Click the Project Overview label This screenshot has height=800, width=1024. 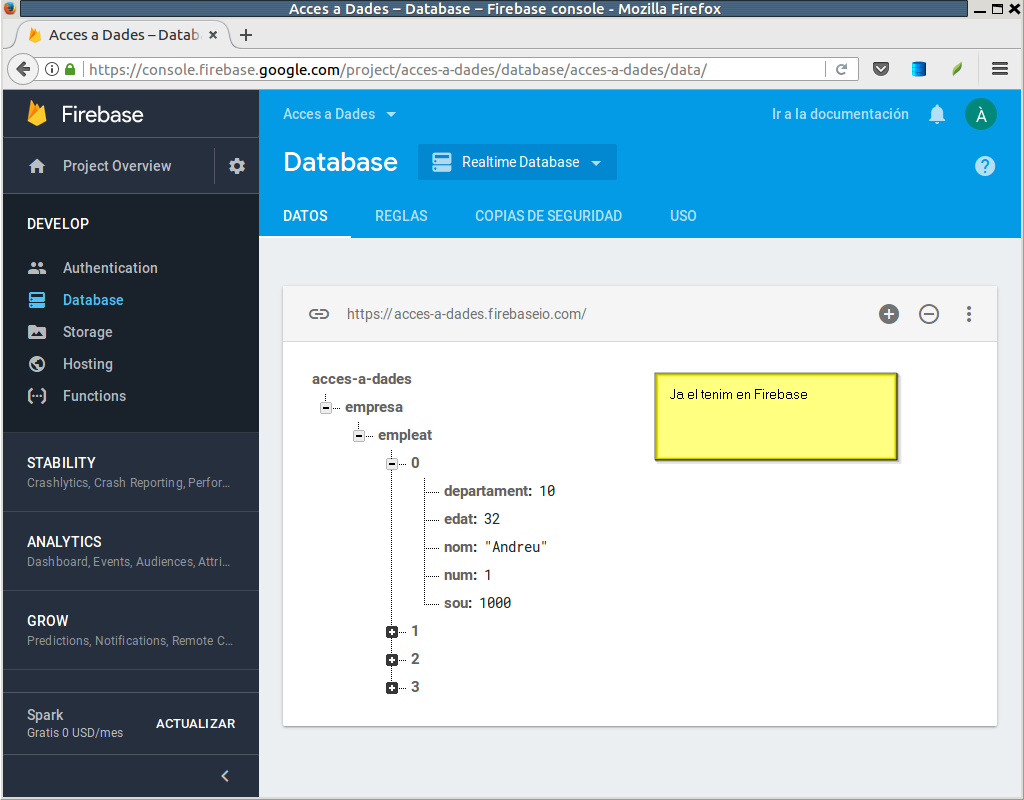(x=117, y=166)
